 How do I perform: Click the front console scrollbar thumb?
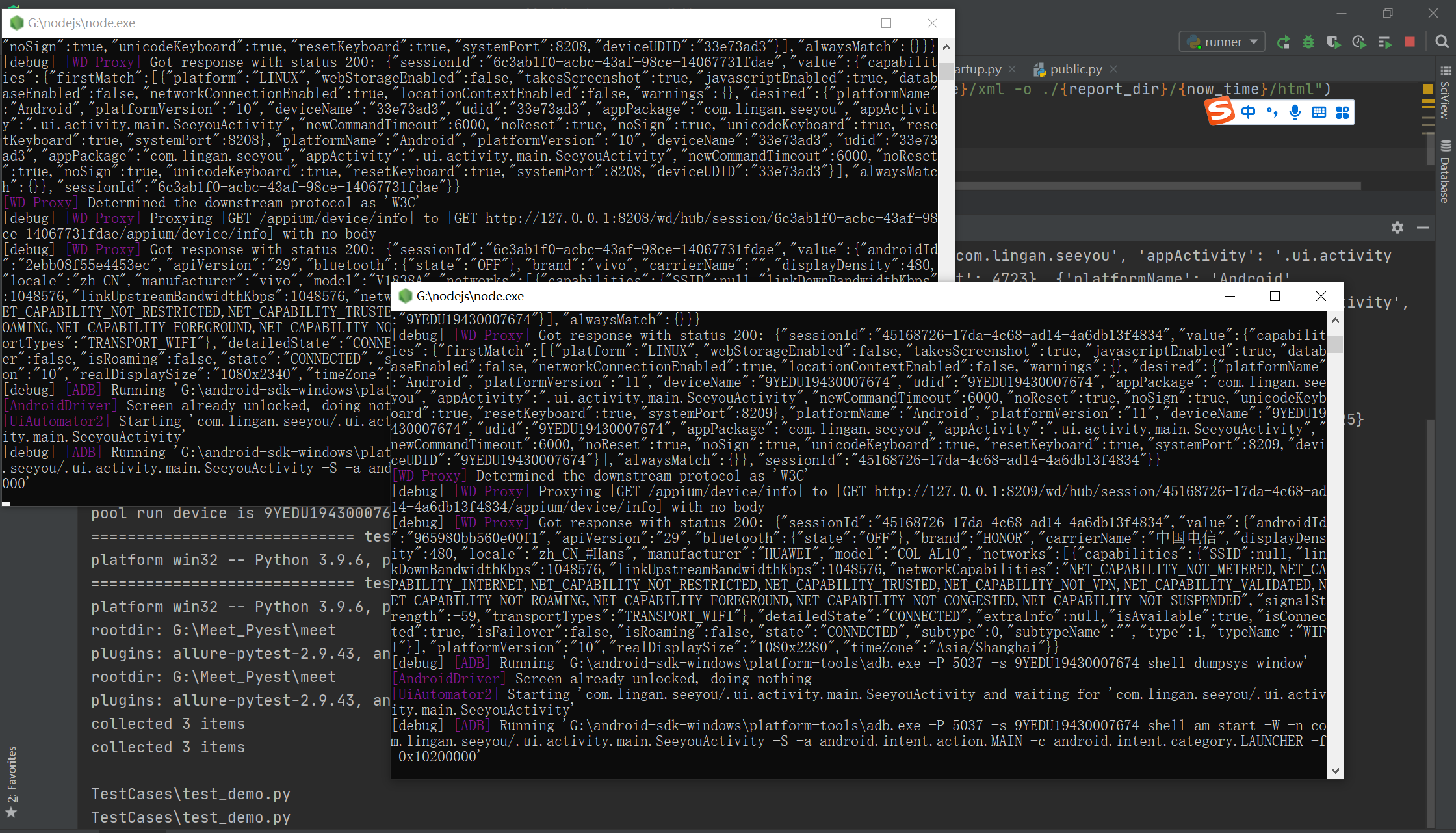click(x=1335, y=344)
